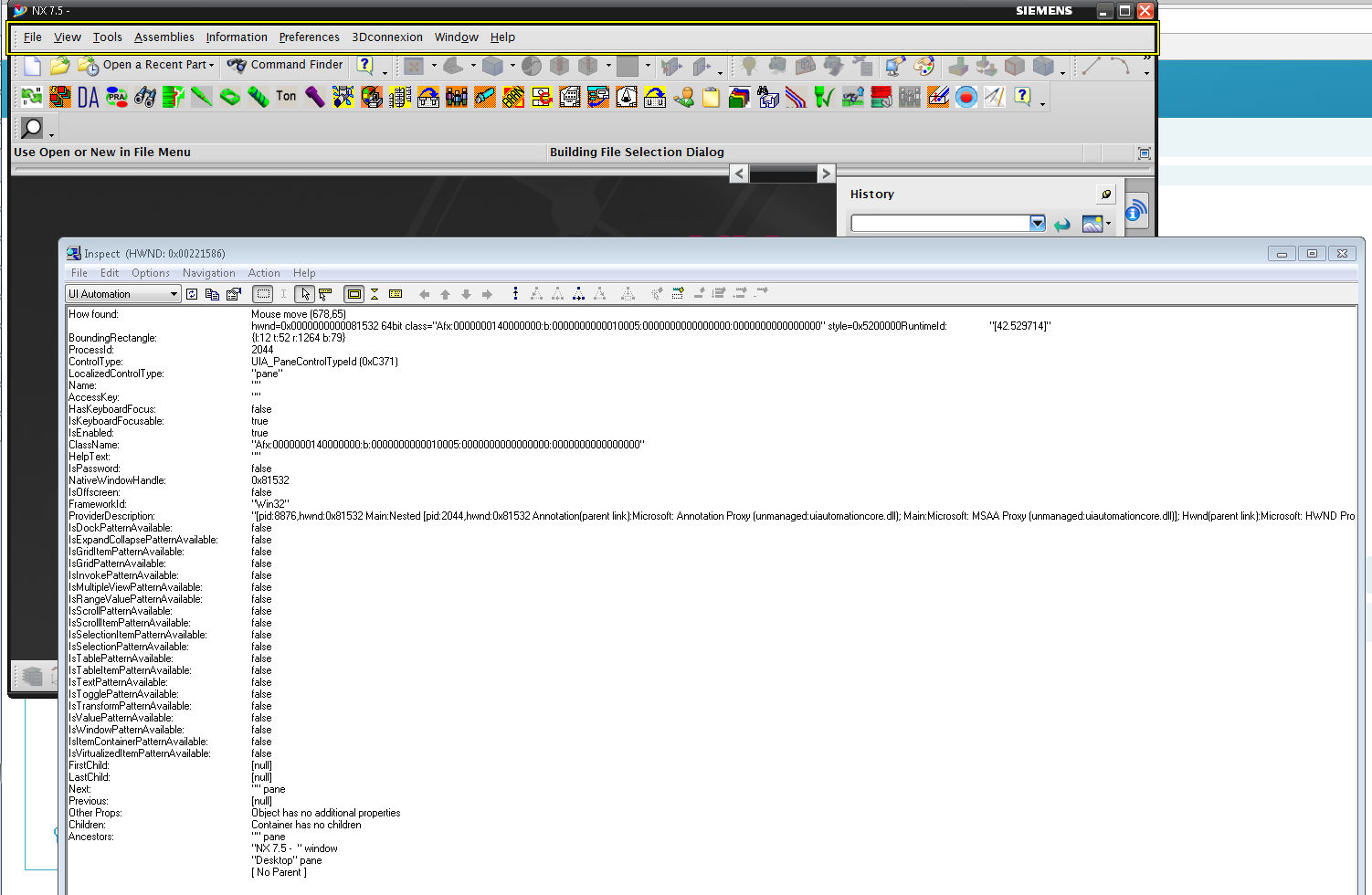
Task: Expand the Open a Recent Part dropdown
Action: [x=211, y=66]
